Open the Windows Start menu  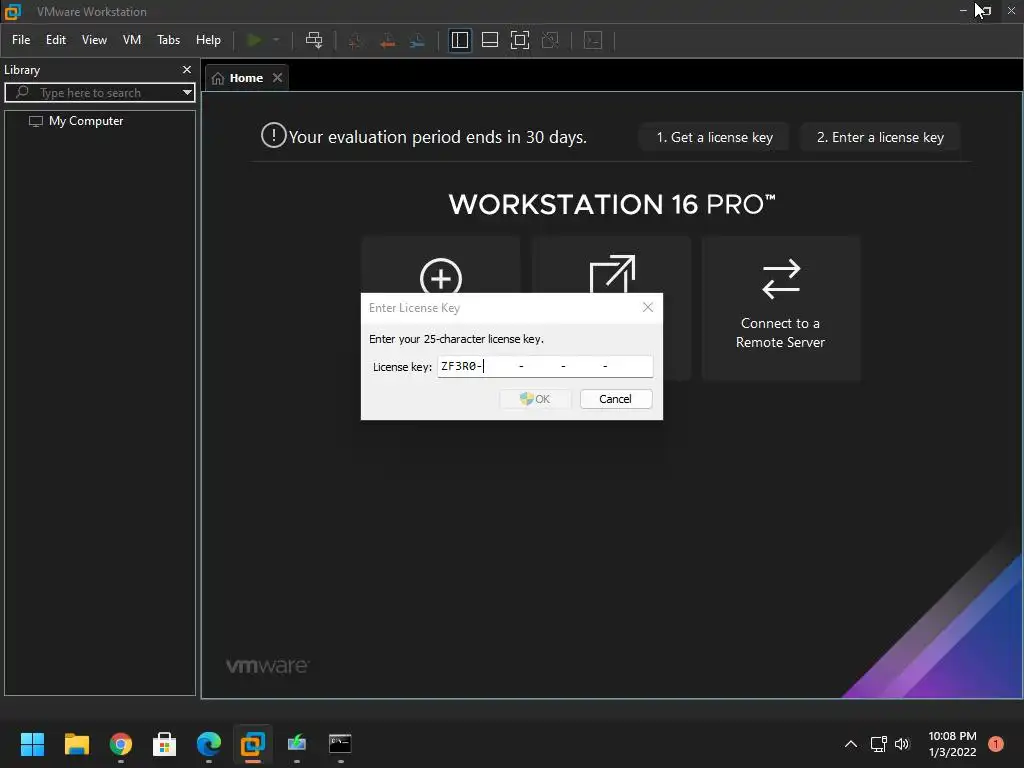32,744
